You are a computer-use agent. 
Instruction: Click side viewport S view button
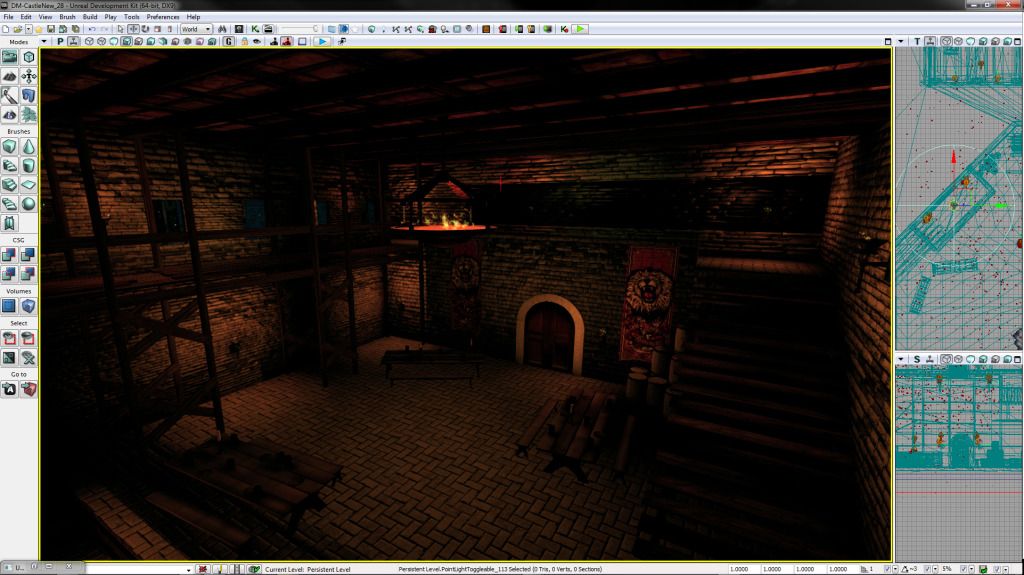pyautogui.click(x=917, y=359)
